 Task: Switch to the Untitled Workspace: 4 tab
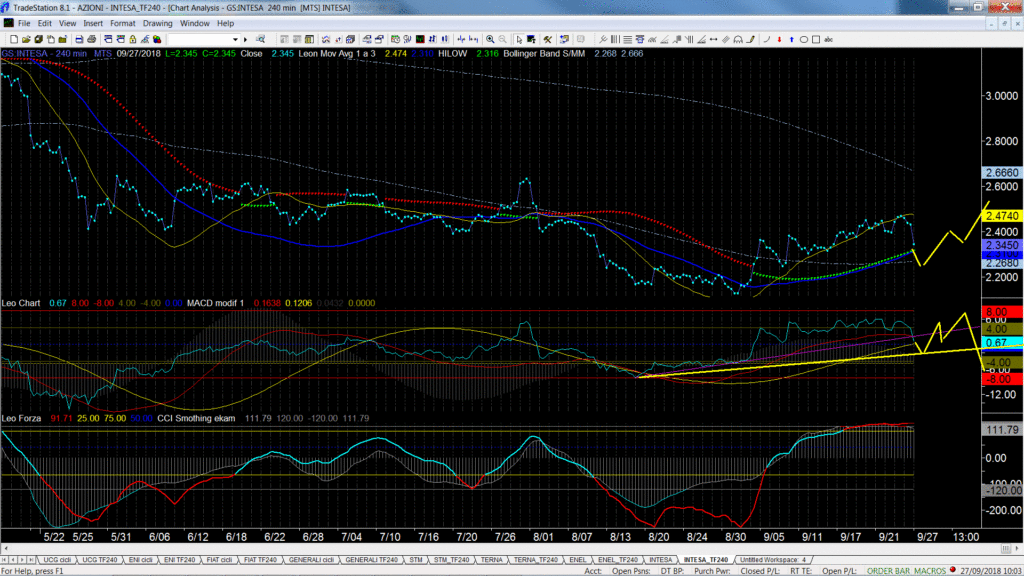(x=773, y=560)
